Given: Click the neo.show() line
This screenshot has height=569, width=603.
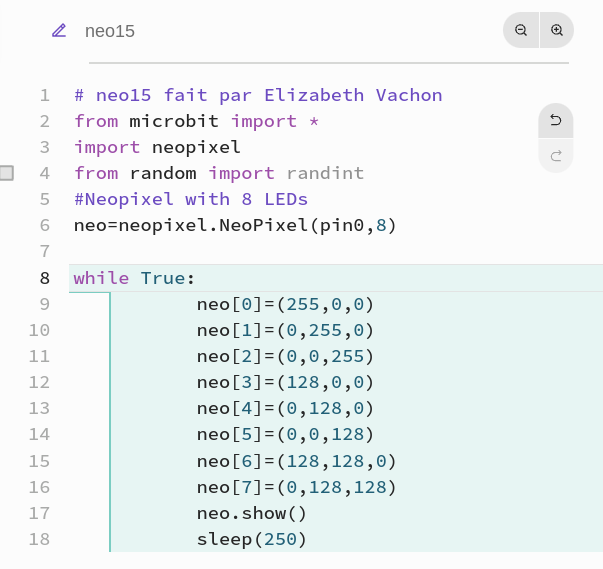Looking at the screenshot, I should 252,513.
